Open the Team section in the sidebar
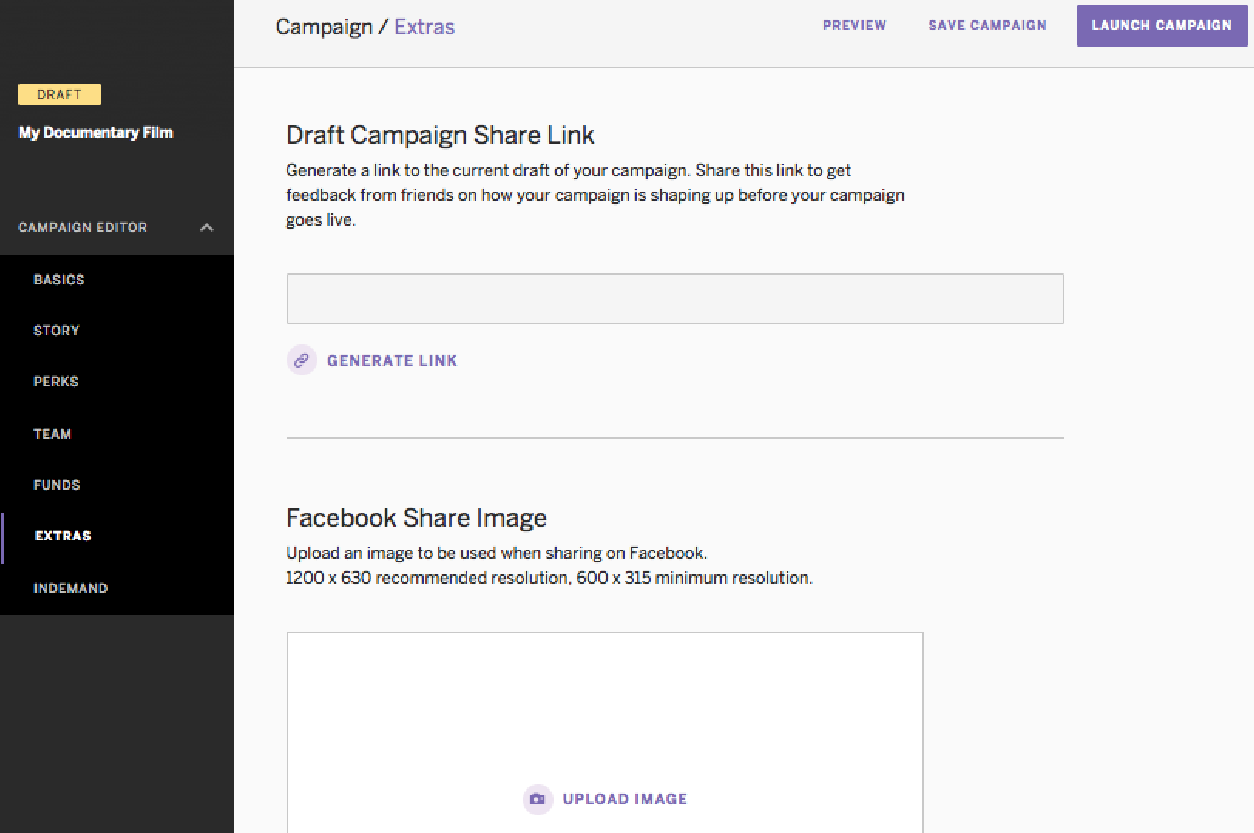This screenshot has height=833, width=1254. coord(52,433)
